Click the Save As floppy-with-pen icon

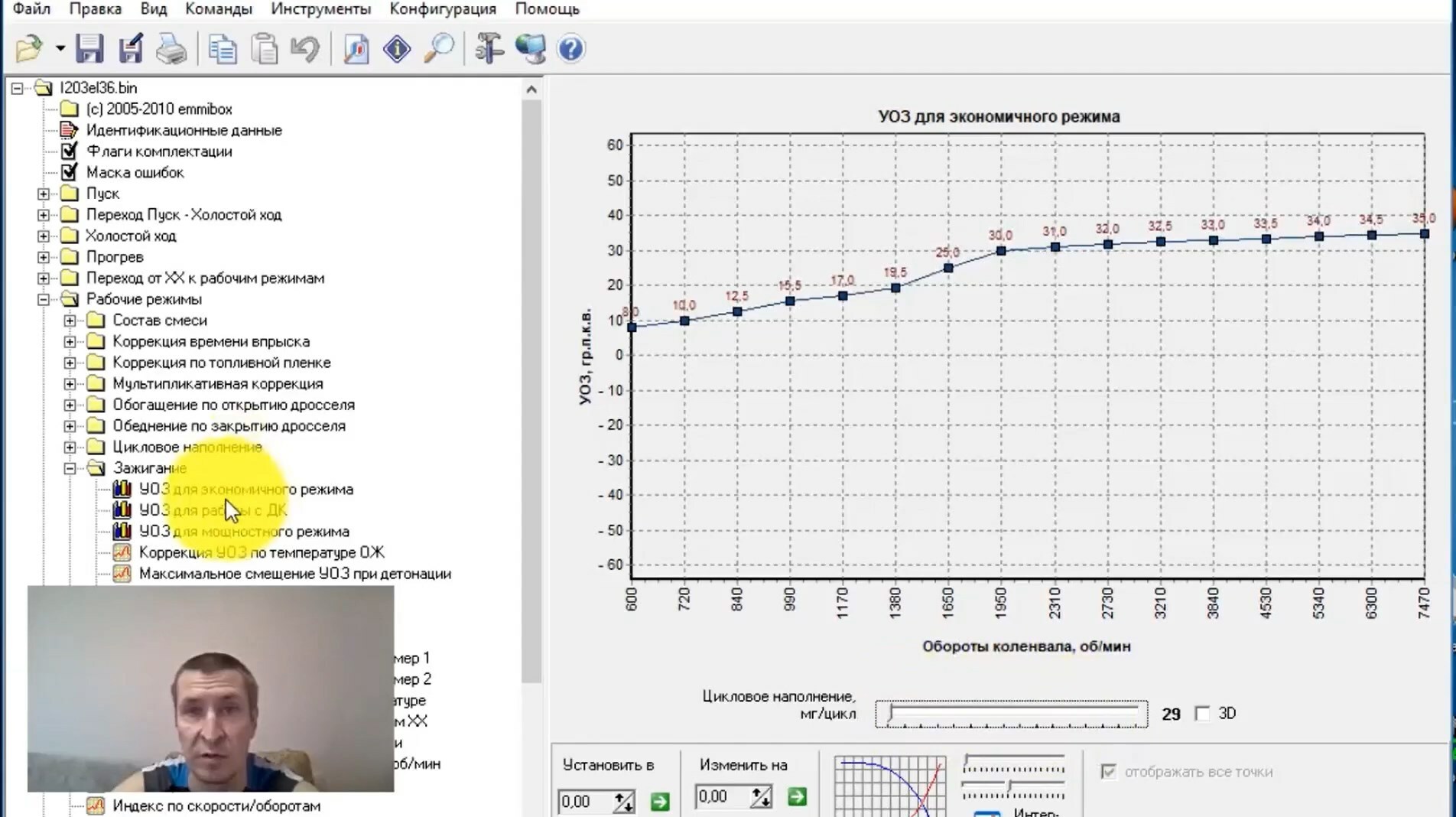[131, 49]
